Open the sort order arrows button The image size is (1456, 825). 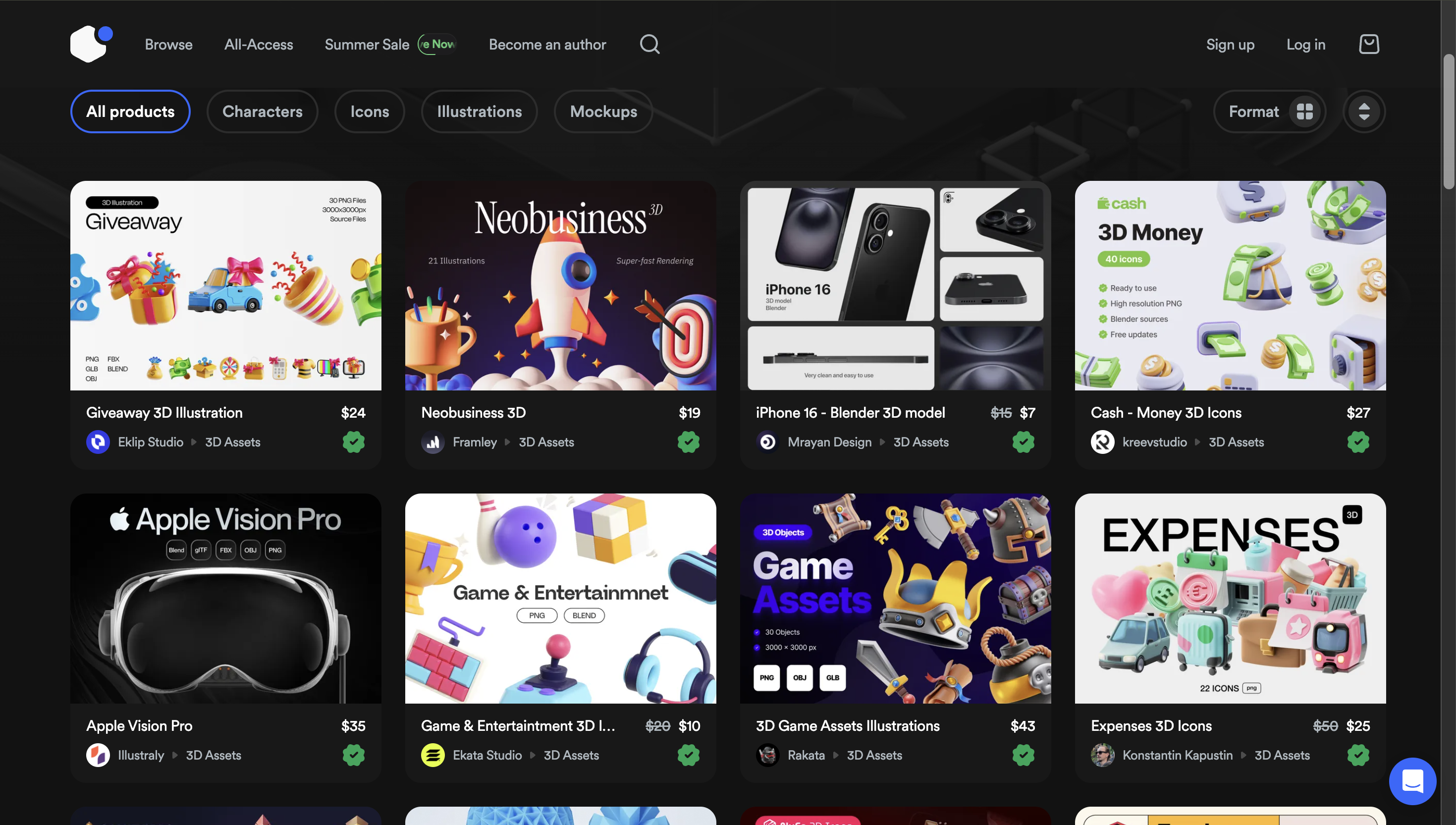[1364, 111]
